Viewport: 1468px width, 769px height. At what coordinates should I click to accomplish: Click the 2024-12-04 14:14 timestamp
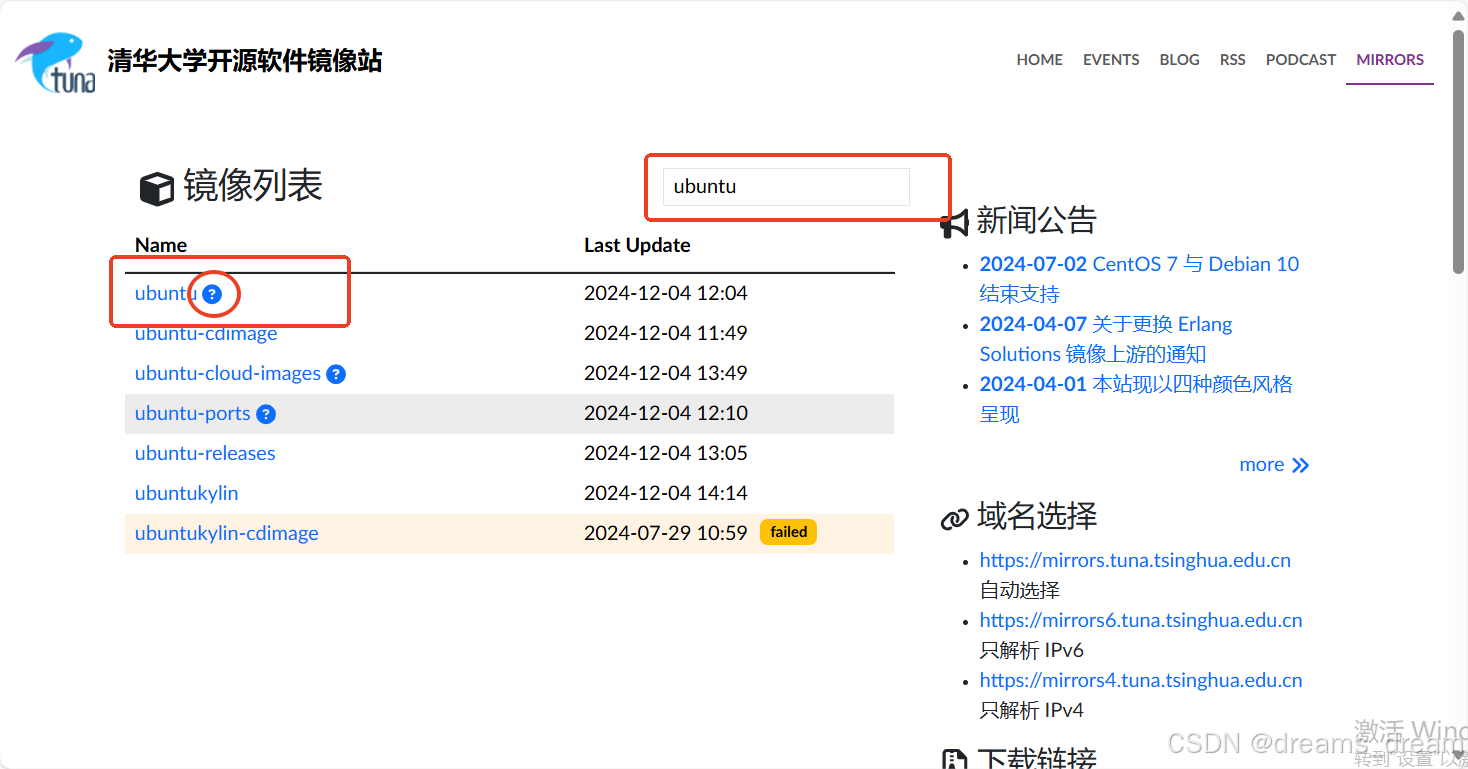[666, 493]
